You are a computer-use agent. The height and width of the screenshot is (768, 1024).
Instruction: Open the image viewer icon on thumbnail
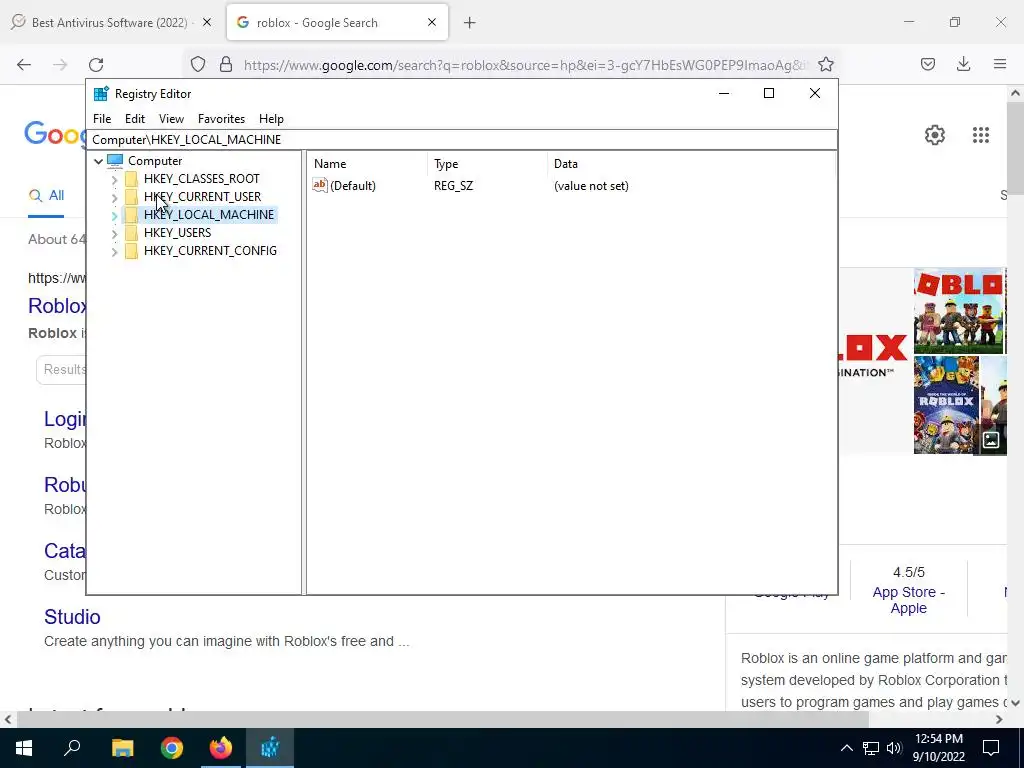[991, 440]
